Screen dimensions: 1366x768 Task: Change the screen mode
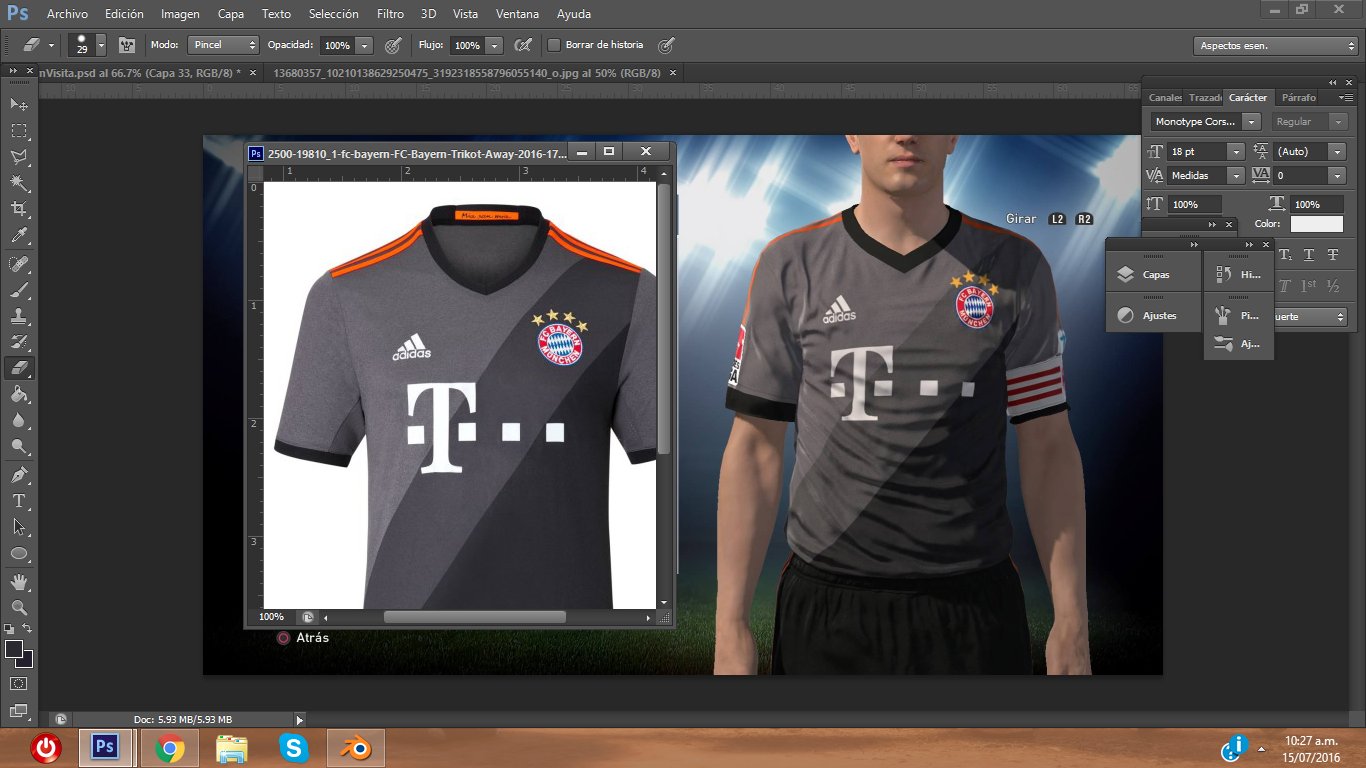[19, 710]
